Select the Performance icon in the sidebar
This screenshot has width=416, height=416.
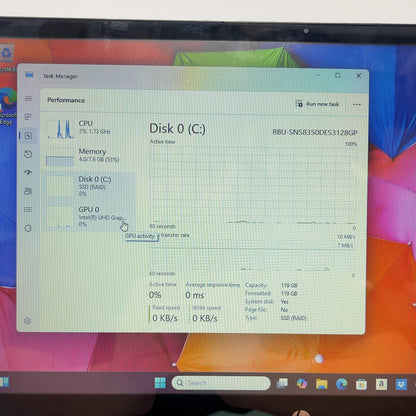[x=28, y=135]
